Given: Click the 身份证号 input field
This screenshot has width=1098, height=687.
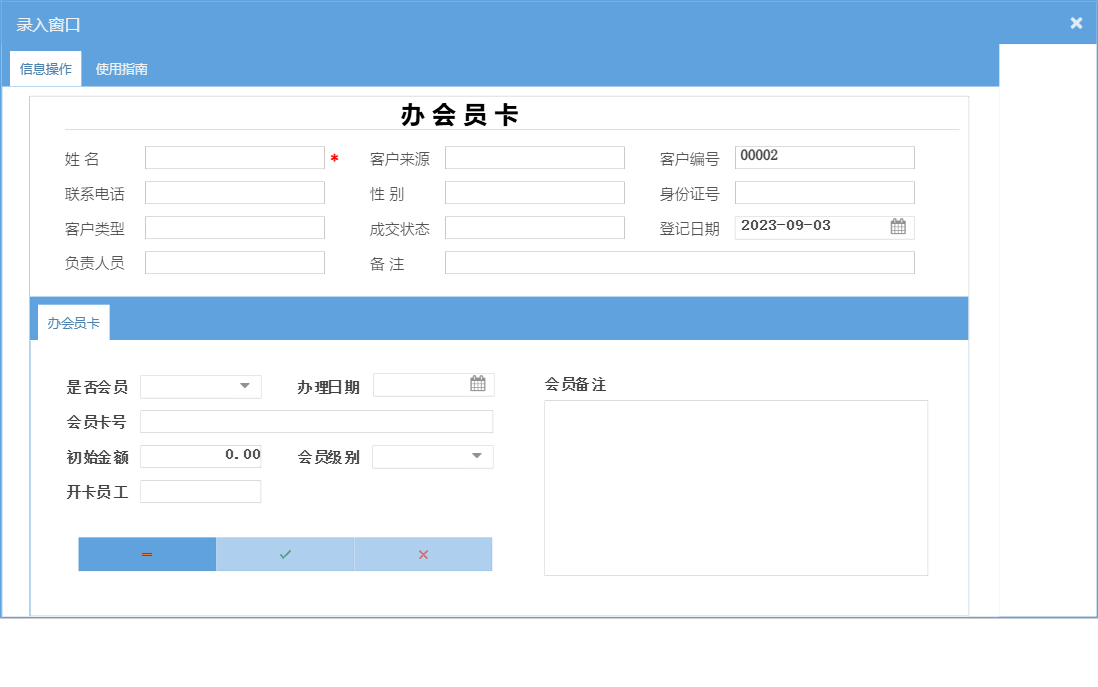Looking at the screenshot, I should pyautogui.click(x=824, y=192).
